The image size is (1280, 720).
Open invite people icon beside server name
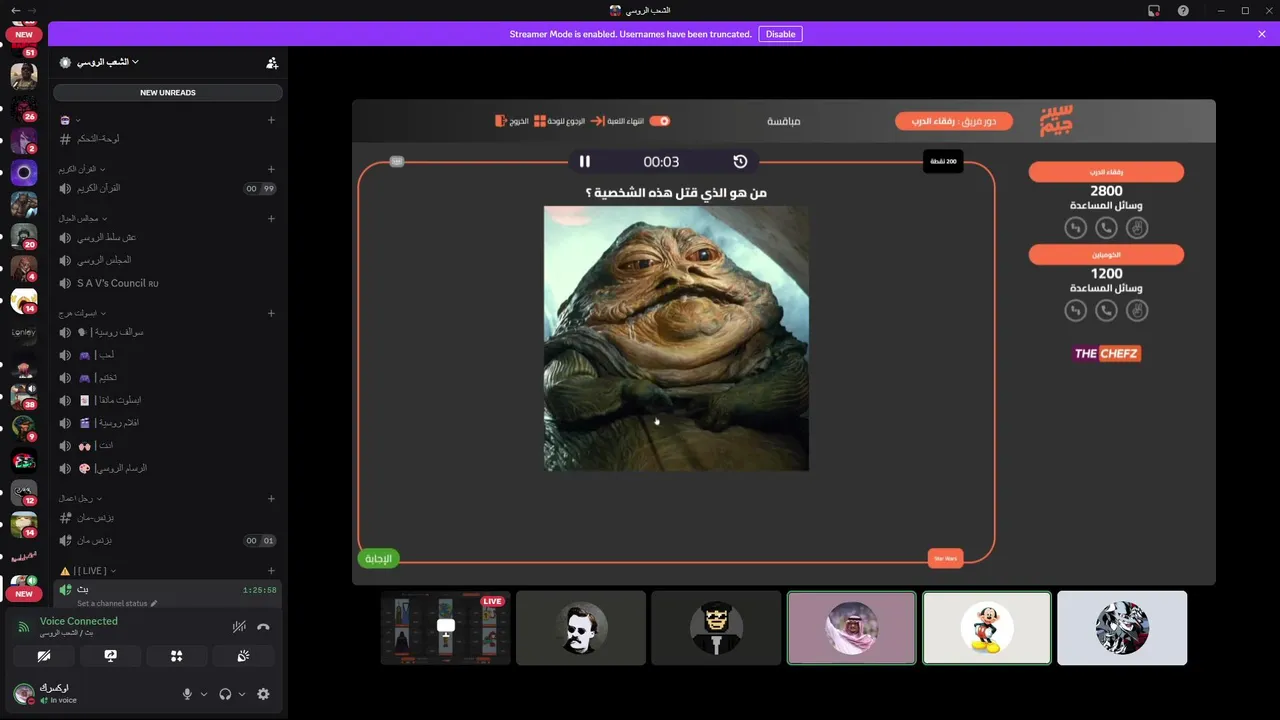point(272,62)
